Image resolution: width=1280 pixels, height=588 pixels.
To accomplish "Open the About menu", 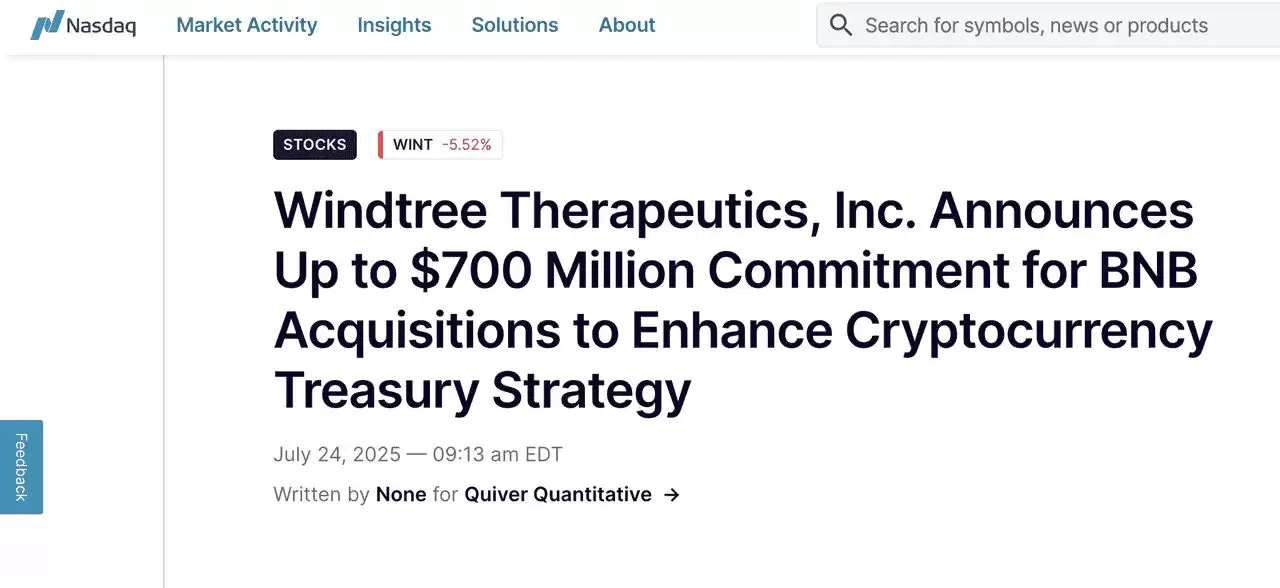I will point(627,25).
